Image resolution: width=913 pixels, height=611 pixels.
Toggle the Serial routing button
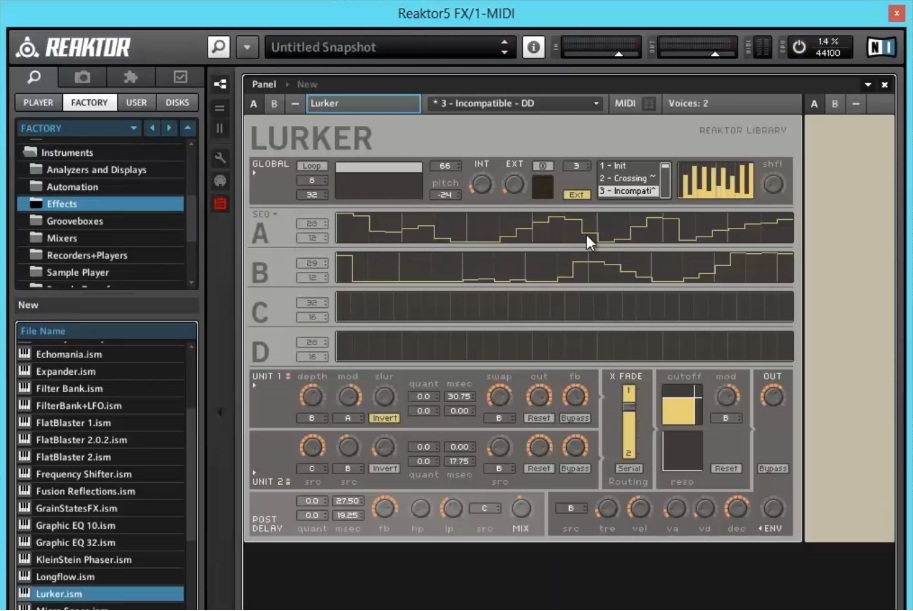tap(629, 468)
